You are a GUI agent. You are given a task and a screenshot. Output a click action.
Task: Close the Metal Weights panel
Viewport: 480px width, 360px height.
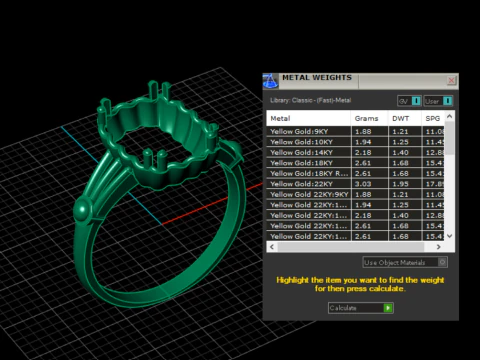[451, 80]
